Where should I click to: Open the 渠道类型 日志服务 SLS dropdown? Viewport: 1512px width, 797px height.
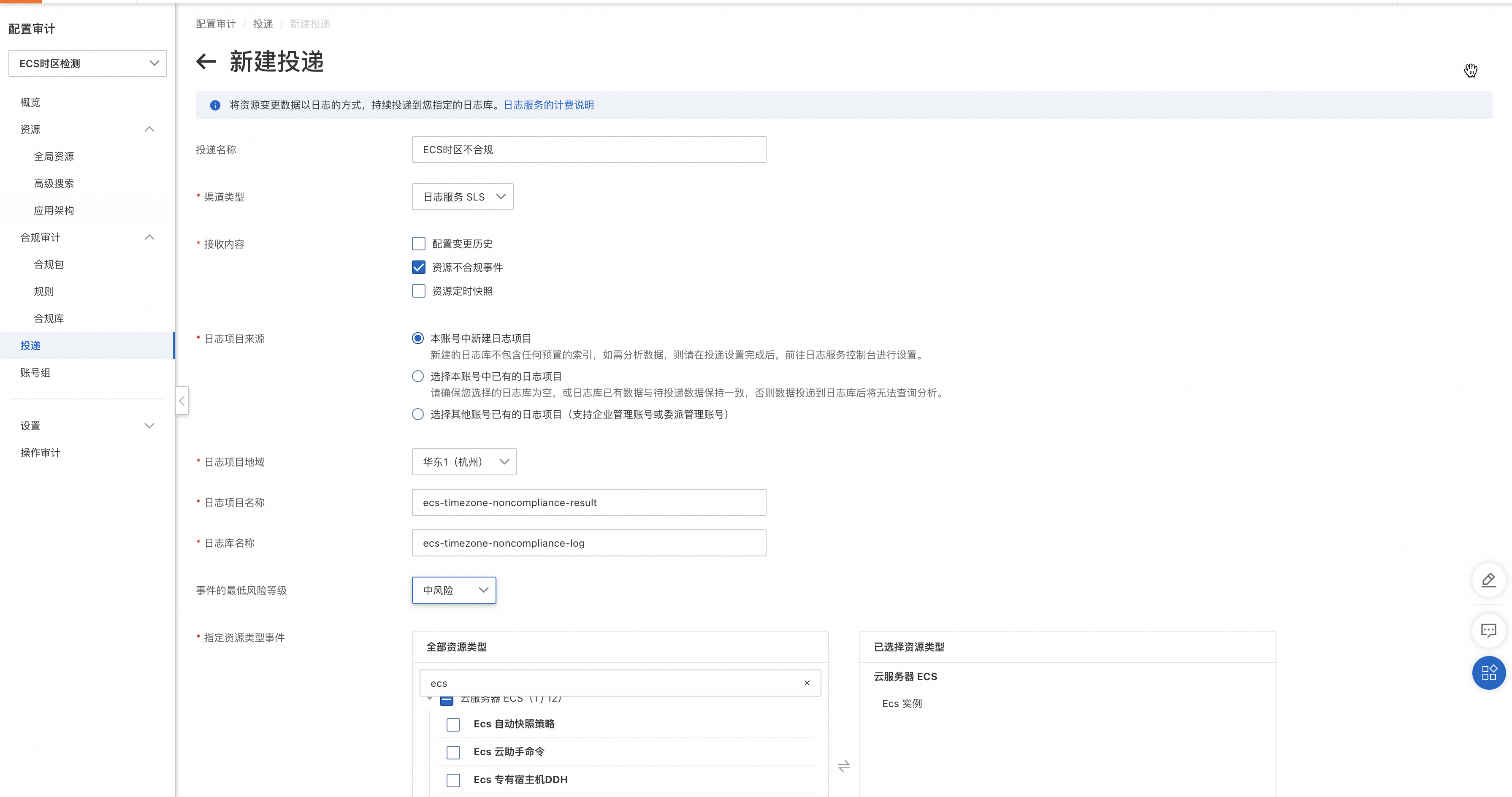click(x=463, y=197)
